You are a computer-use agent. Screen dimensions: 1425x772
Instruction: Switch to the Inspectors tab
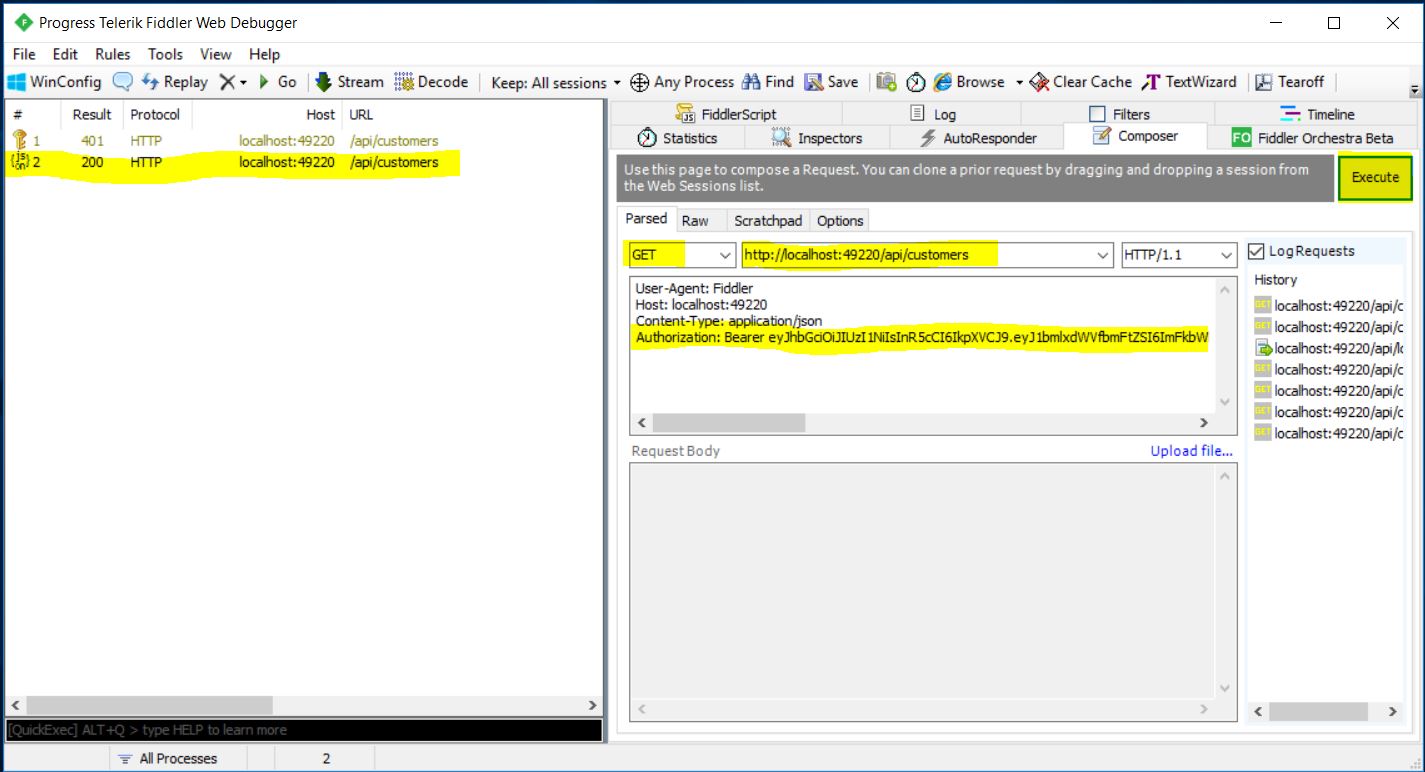click(817, 138)
